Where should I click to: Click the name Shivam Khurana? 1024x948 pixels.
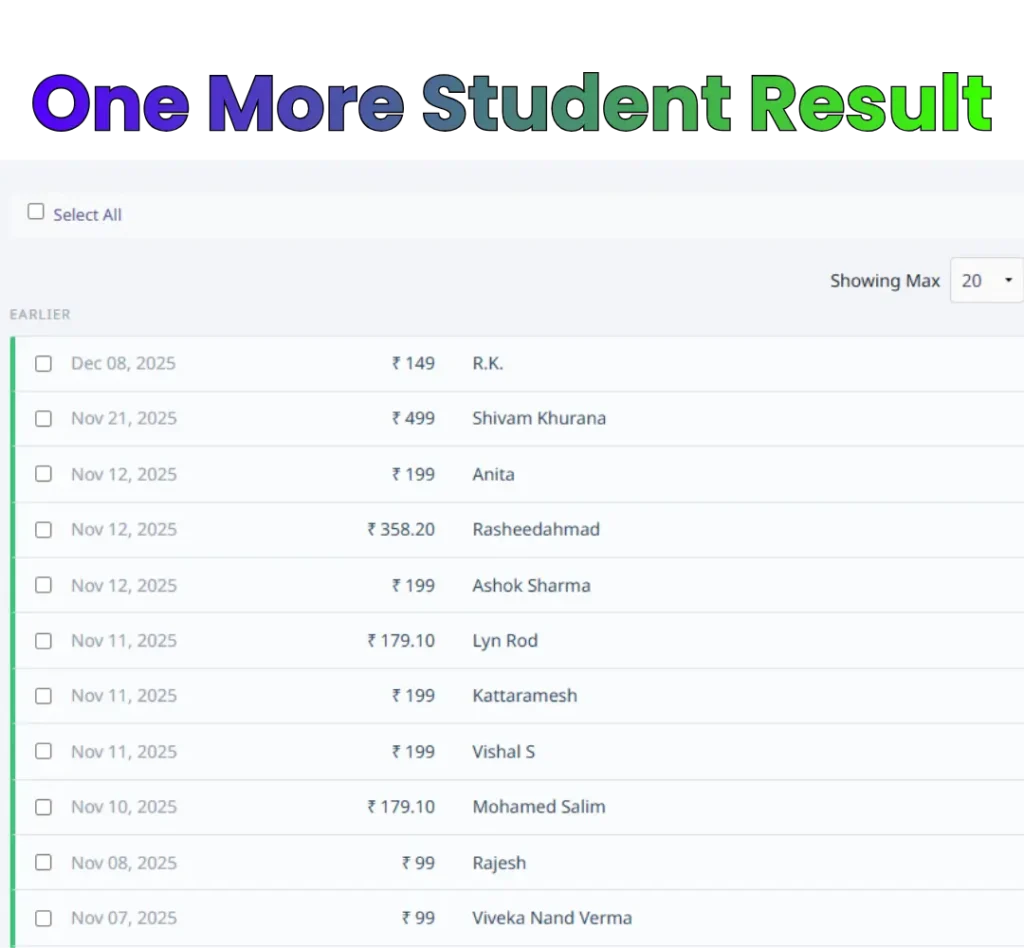click(x=539, y=418)
